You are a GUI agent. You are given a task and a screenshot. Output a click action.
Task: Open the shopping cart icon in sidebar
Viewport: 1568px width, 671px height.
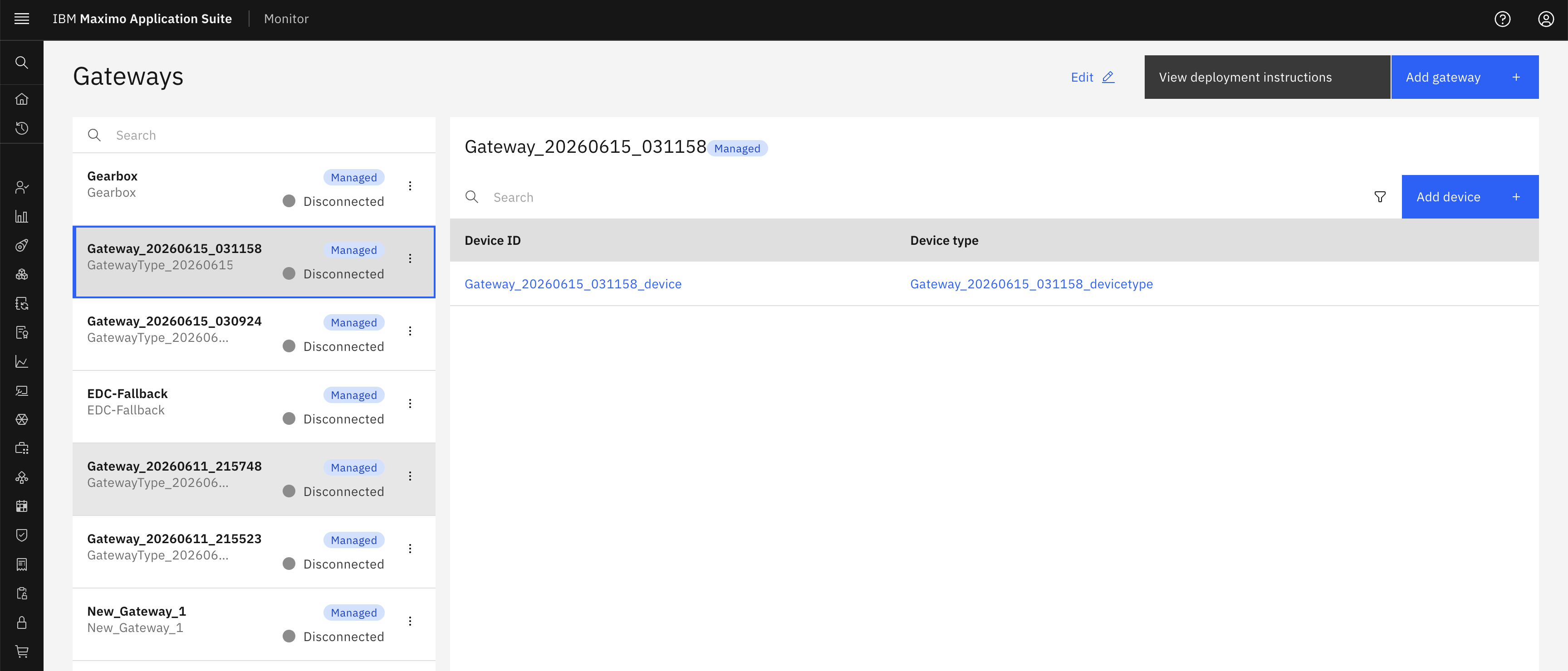22,652
